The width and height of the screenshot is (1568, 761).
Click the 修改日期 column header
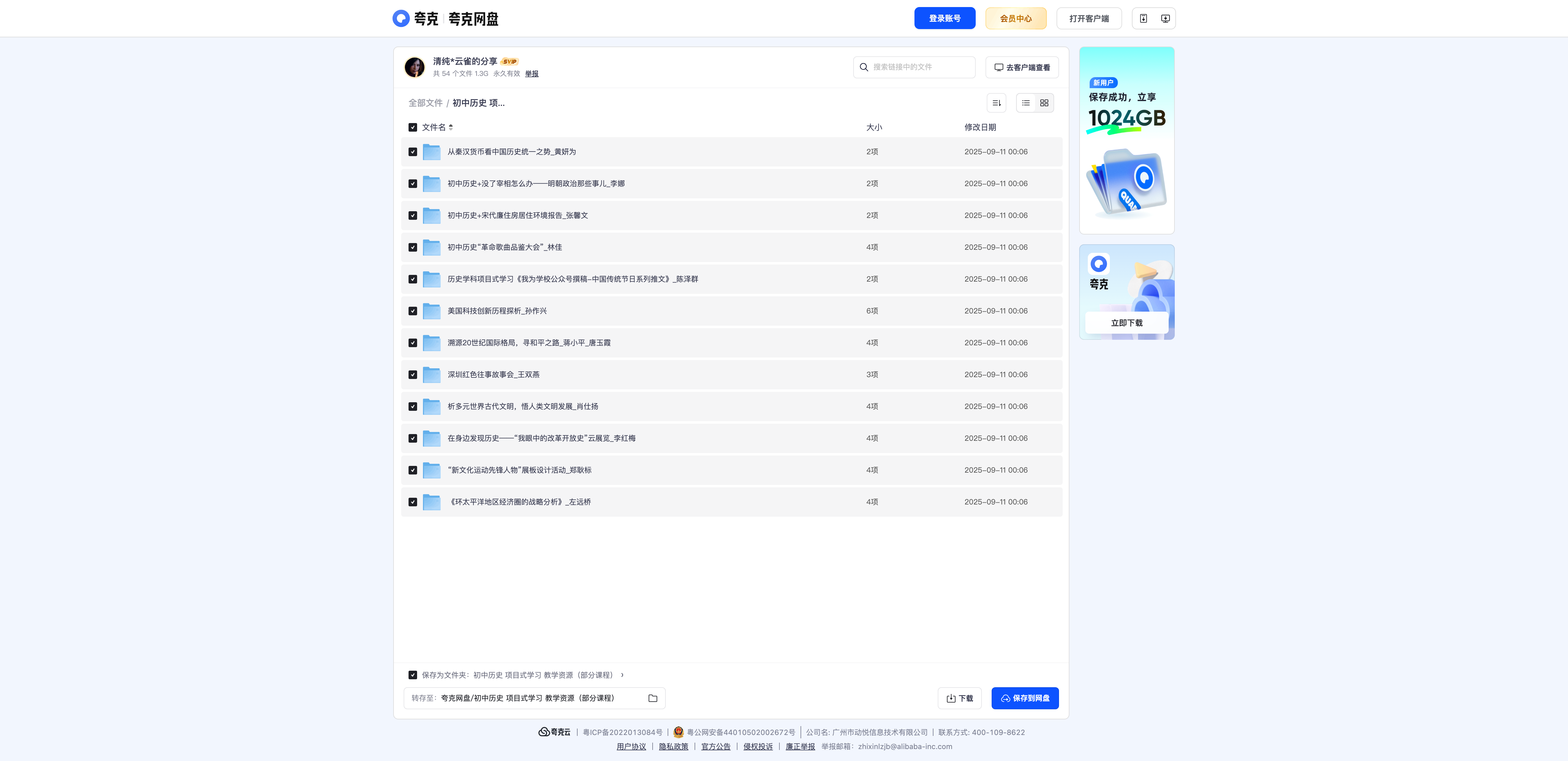coord(980,127)
